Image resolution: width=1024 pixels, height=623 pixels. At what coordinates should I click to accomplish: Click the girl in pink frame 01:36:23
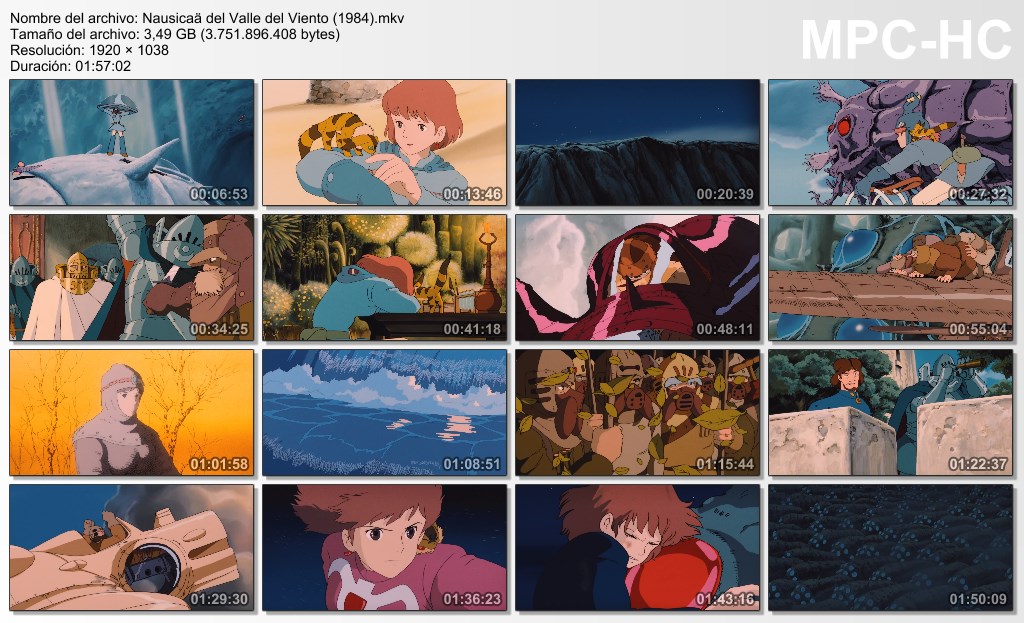[385, 547]
